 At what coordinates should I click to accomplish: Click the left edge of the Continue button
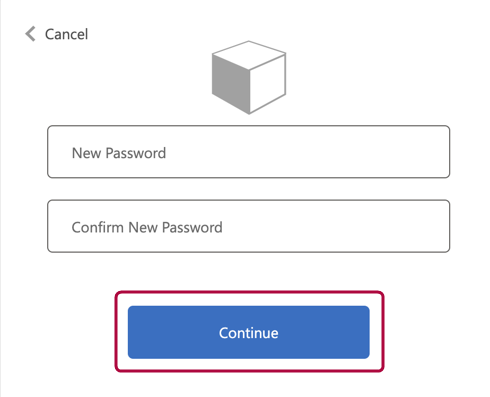(x=133, y=332)
